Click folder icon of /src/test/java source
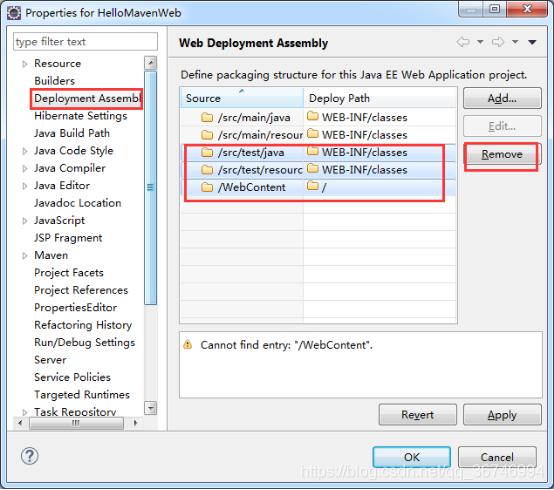 207,152
